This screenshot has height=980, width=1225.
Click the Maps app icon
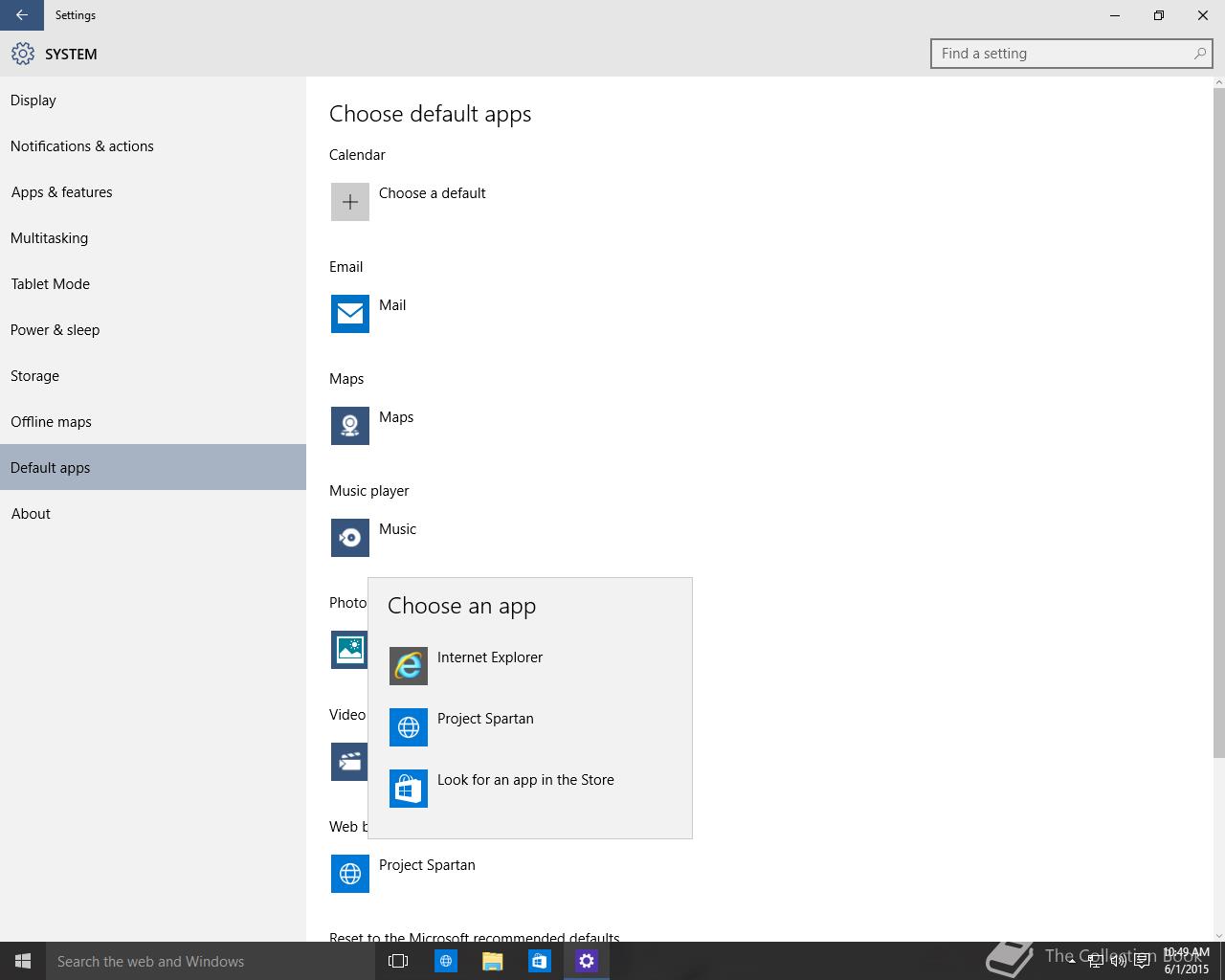coord(350,426)
